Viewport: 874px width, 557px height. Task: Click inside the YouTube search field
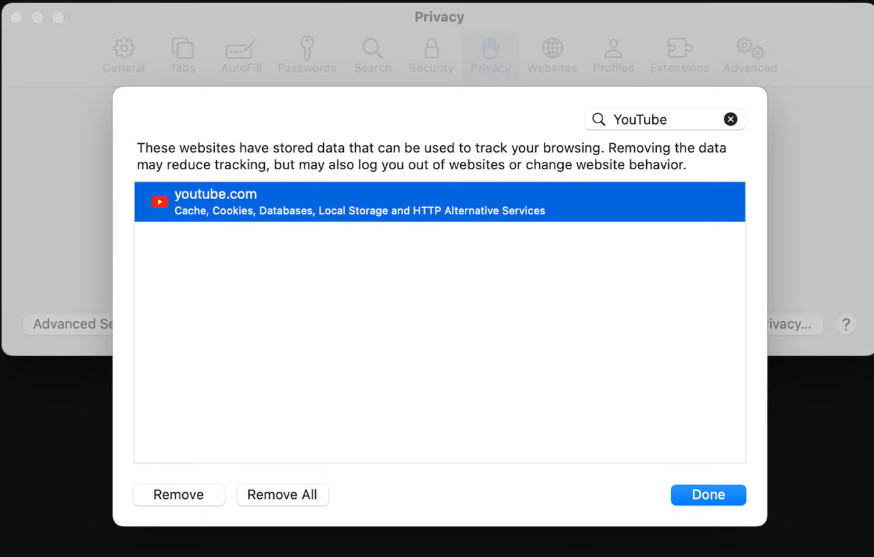click(x=665, y=119)
